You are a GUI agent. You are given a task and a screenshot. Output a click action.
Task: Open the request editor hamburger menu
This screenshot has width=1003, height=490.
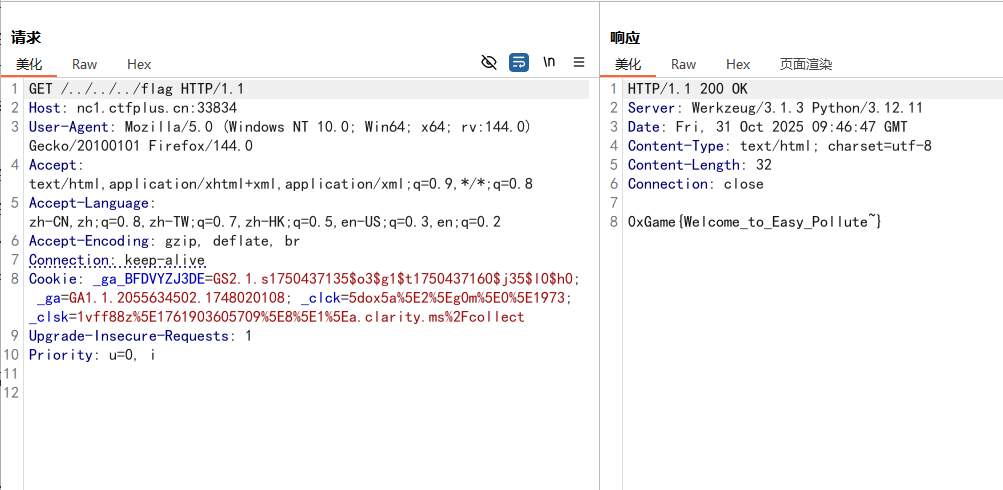pyautogui.click(x=579, y=62)
